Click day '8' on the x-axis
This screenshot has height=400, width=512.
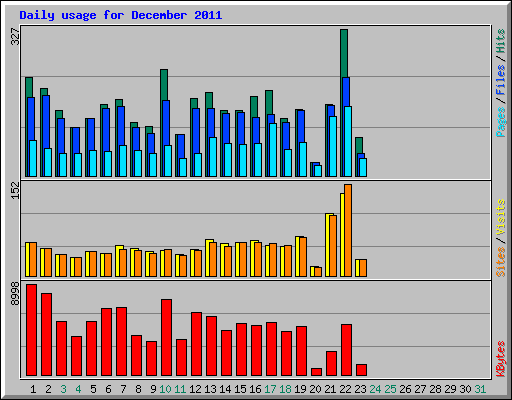tap(138, 389)
